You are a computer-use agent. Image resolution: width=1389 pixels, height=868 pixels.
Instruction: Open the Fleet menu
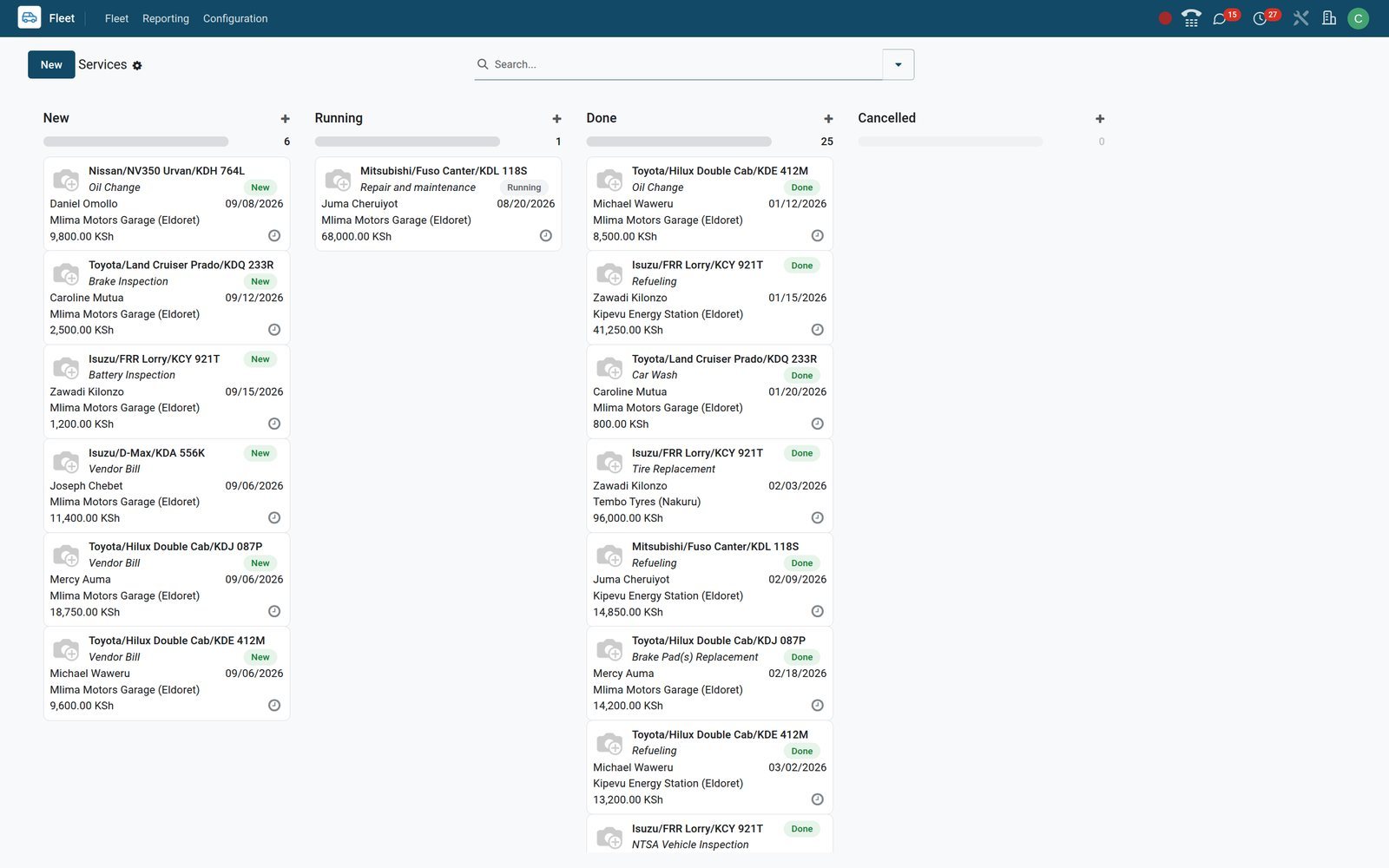[116, 18]
